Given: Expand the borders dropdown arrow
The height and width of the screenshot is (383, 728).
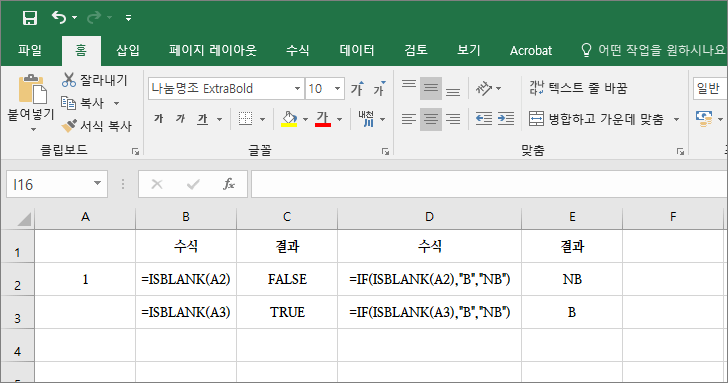Looking at the screenshot, I should [262, 120].
